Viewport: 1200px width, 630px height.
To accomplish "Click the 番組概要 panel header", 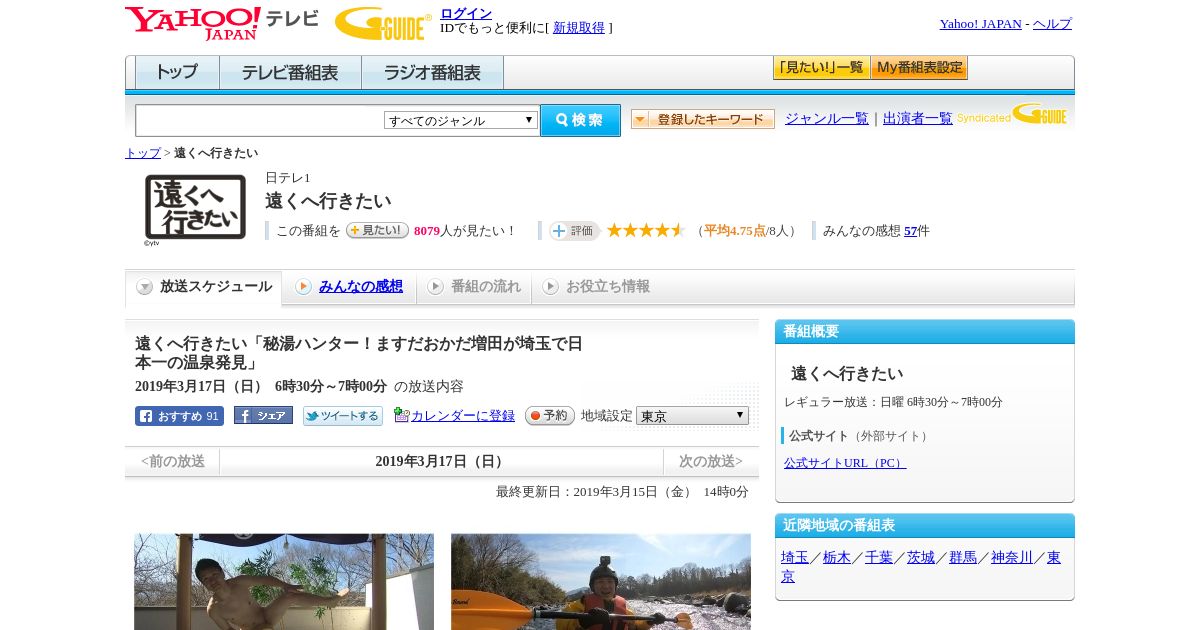I will pyautogui.click(x=925, y=332).
